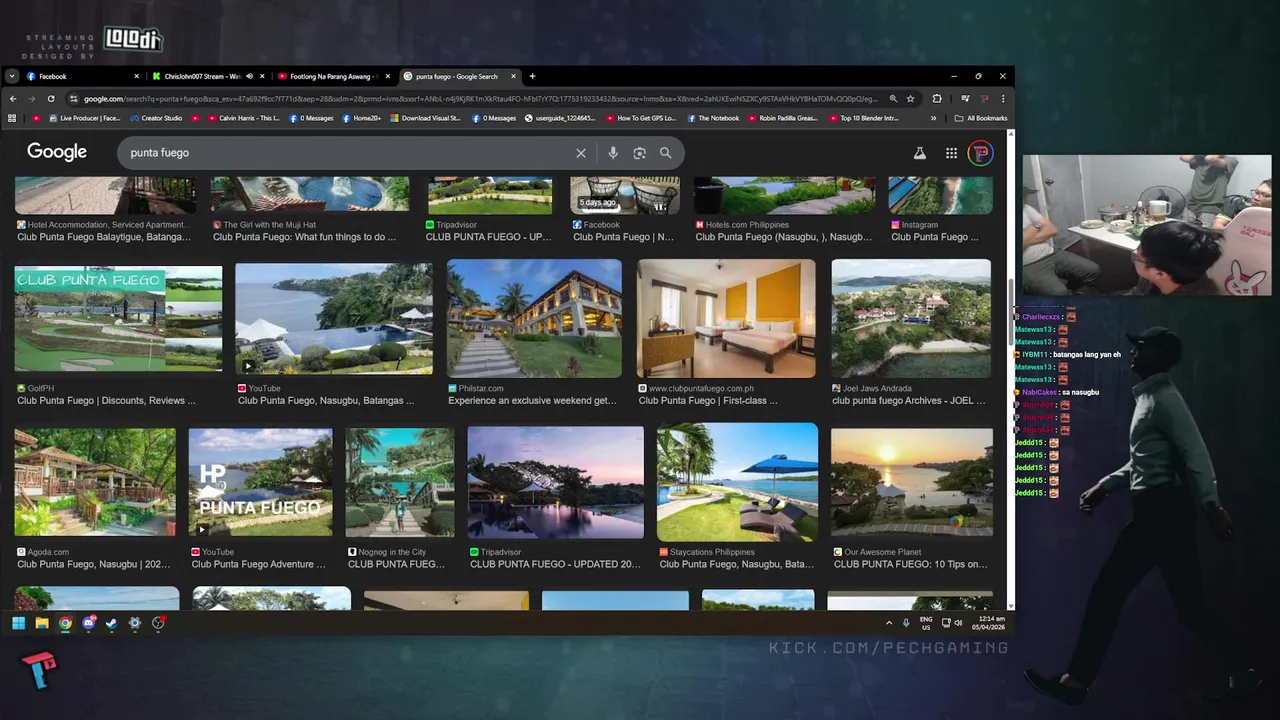Open Agoda.com Club Punta Fuego image
This screenshot has width=1280, height=720.
[x=95, y=482]
